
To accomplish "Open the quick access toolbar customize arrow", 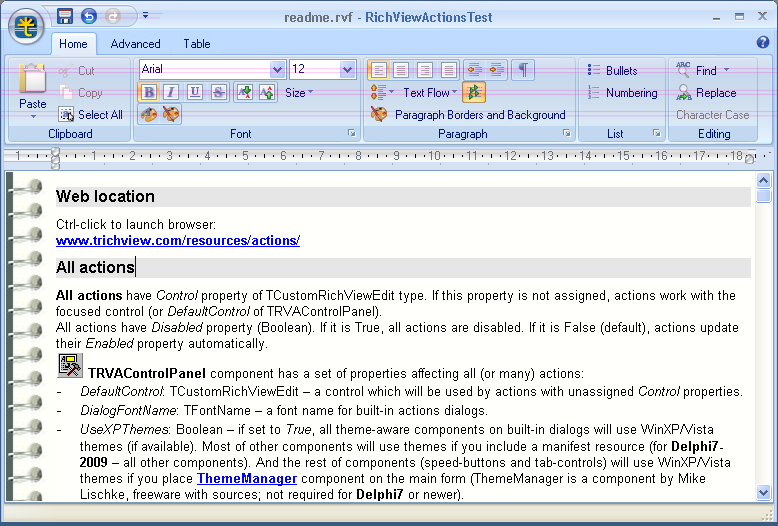I will pos(145,15).
